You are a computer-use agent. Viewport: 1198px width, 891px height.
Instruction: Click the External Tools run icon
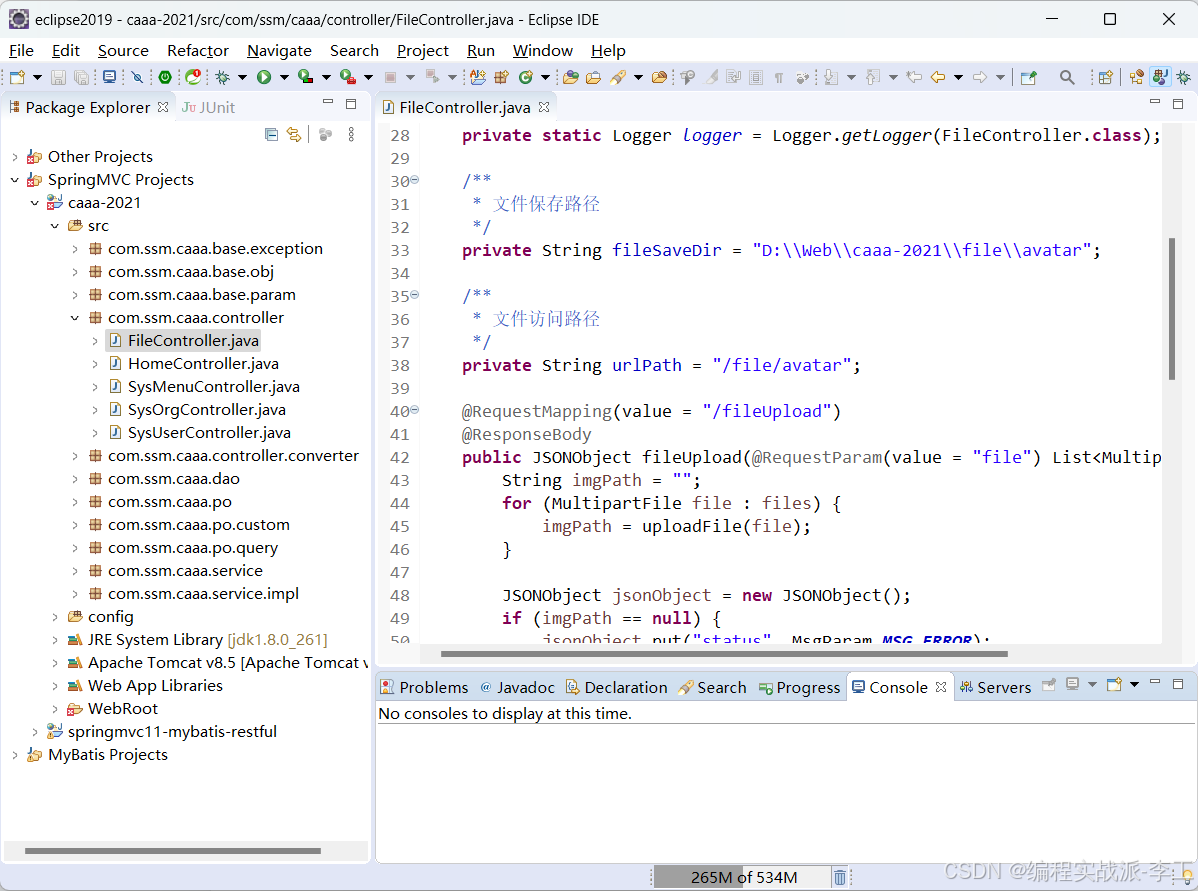[x=348, y=77]
